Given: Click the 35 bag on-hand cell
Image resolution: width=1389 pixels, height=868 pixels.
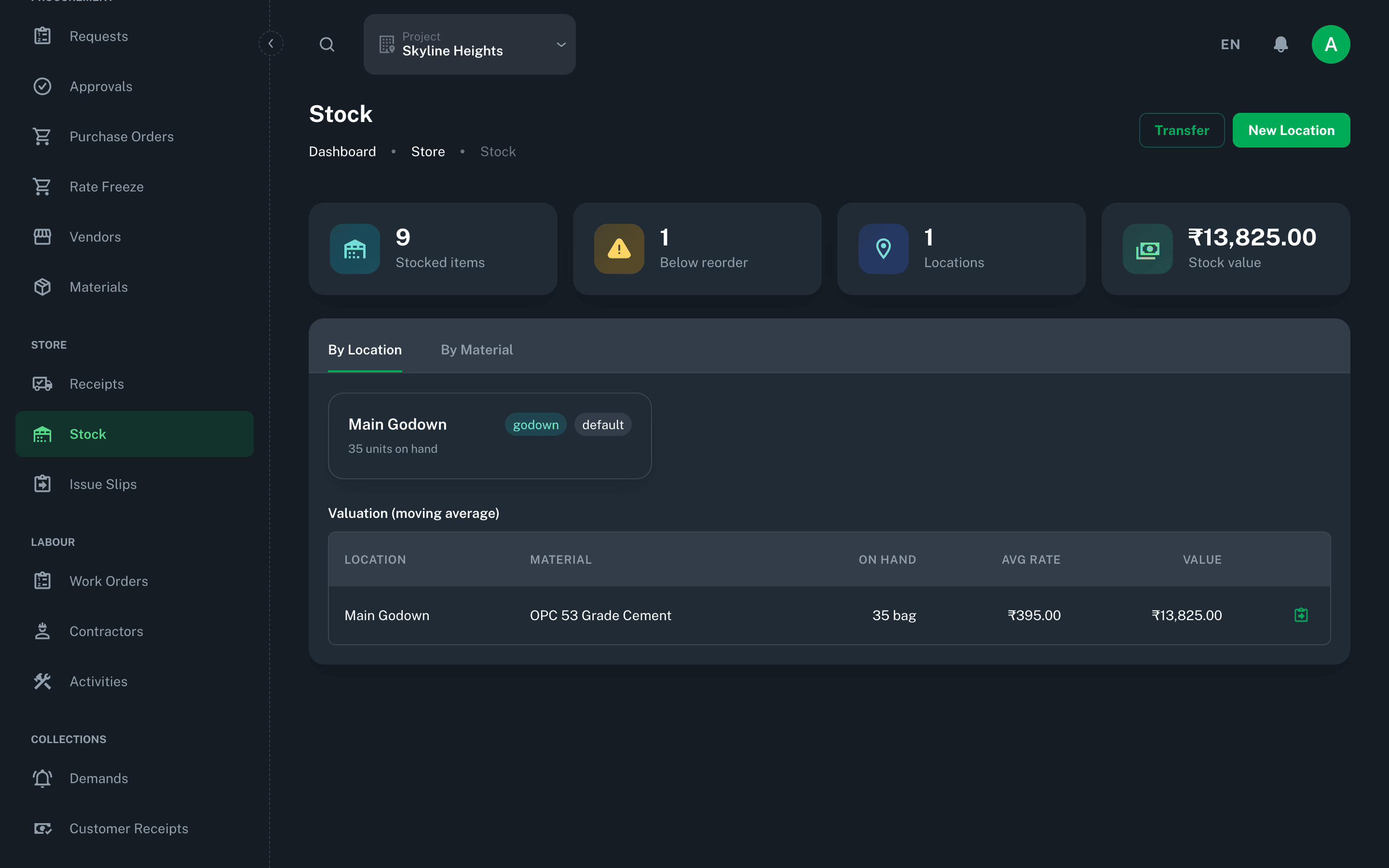Looking at the screenshot, I should 894,615.
